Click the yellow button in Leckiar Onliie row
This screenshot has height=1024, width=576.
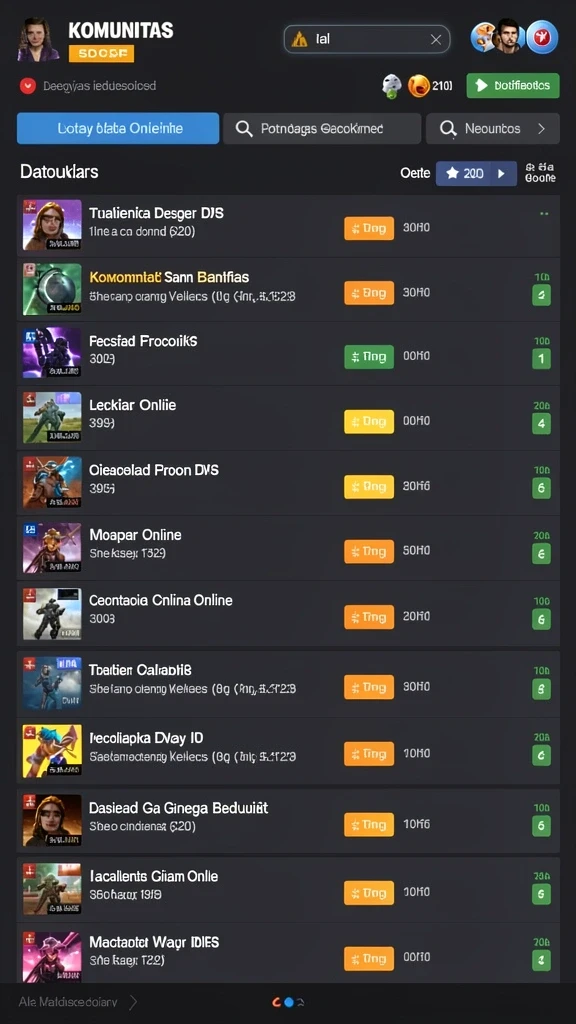[x=369, y=422]
